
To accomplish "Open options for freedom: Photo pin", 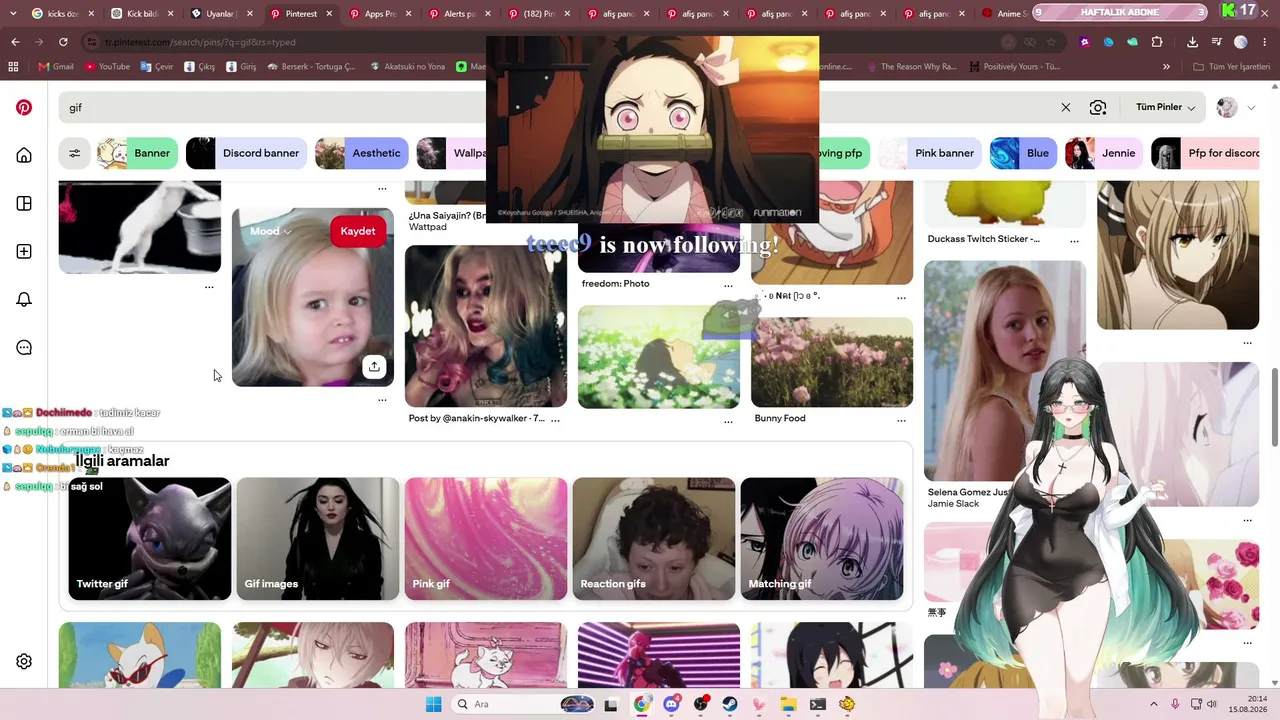I will (x=728, y=285).
